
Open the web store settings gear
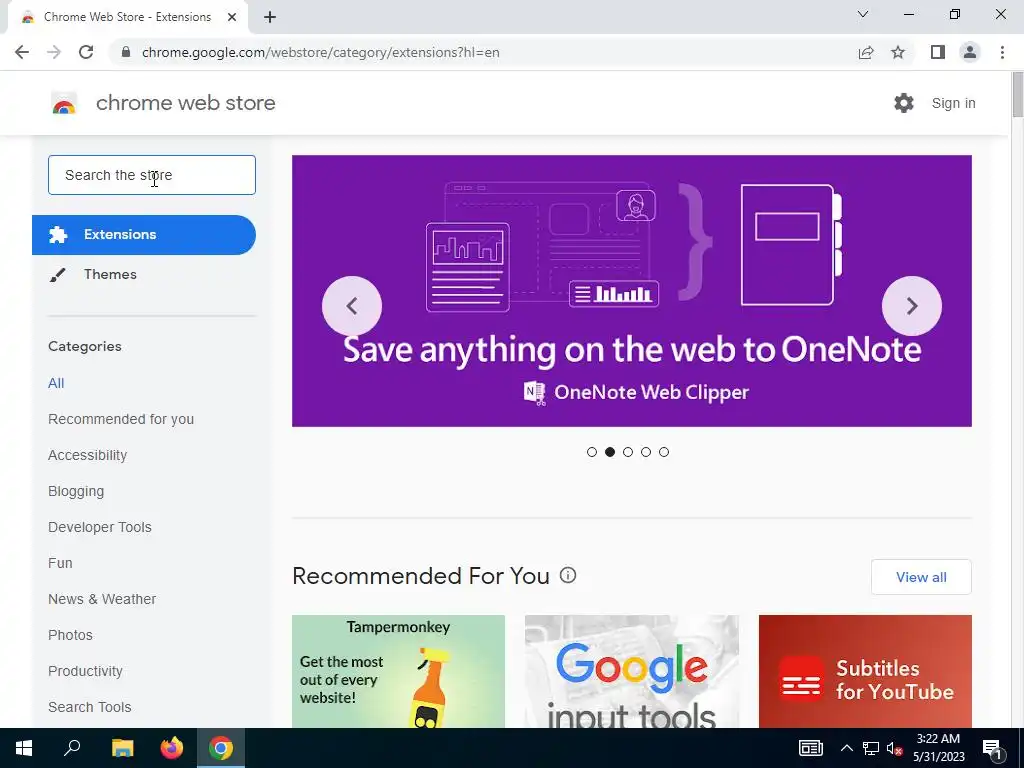coord(904,103)
